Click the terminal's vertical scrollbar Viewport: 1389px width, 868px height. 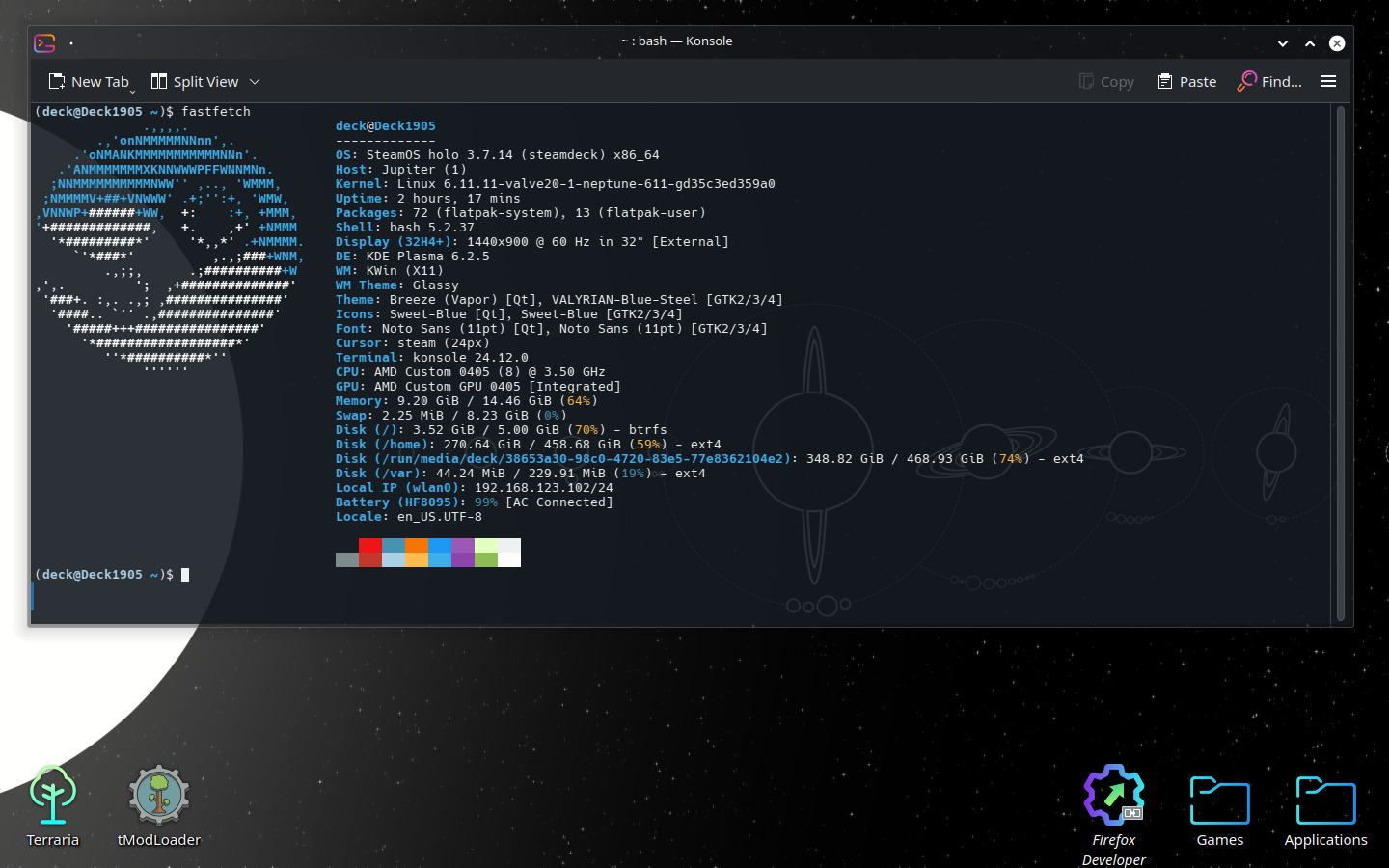(1340, 362)
